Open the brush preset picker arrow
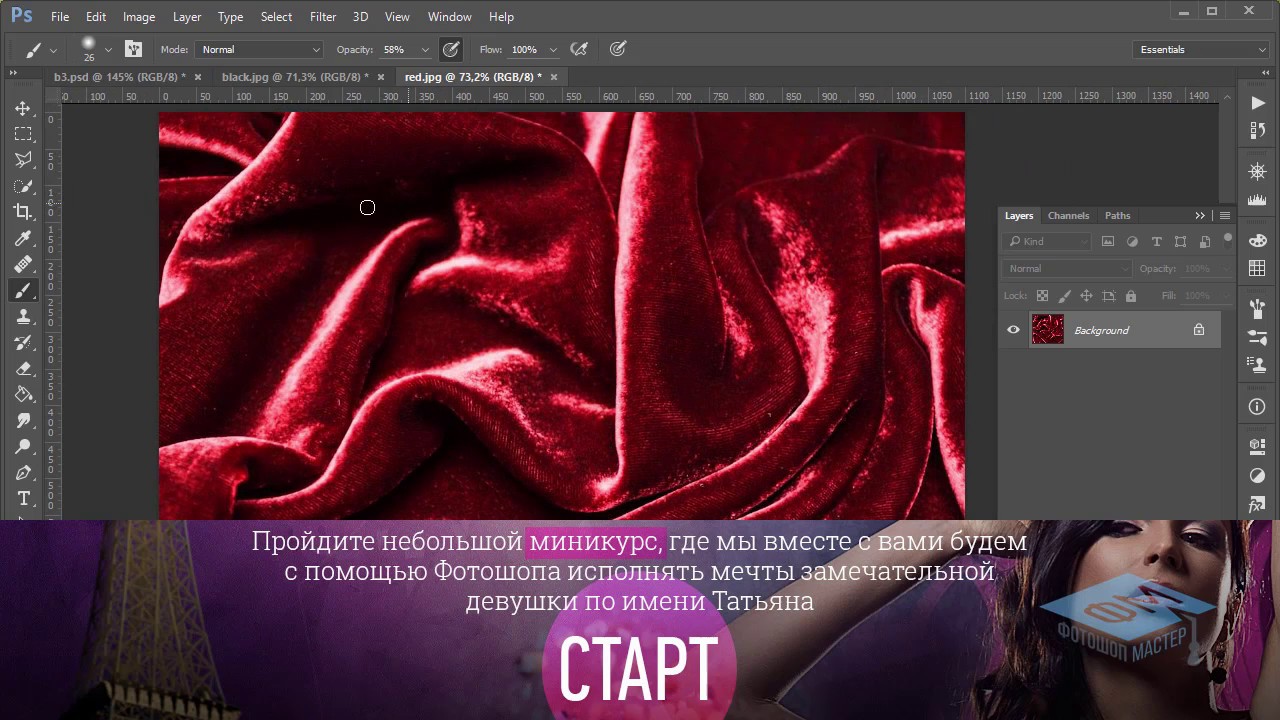 click(x=108, y=49)
